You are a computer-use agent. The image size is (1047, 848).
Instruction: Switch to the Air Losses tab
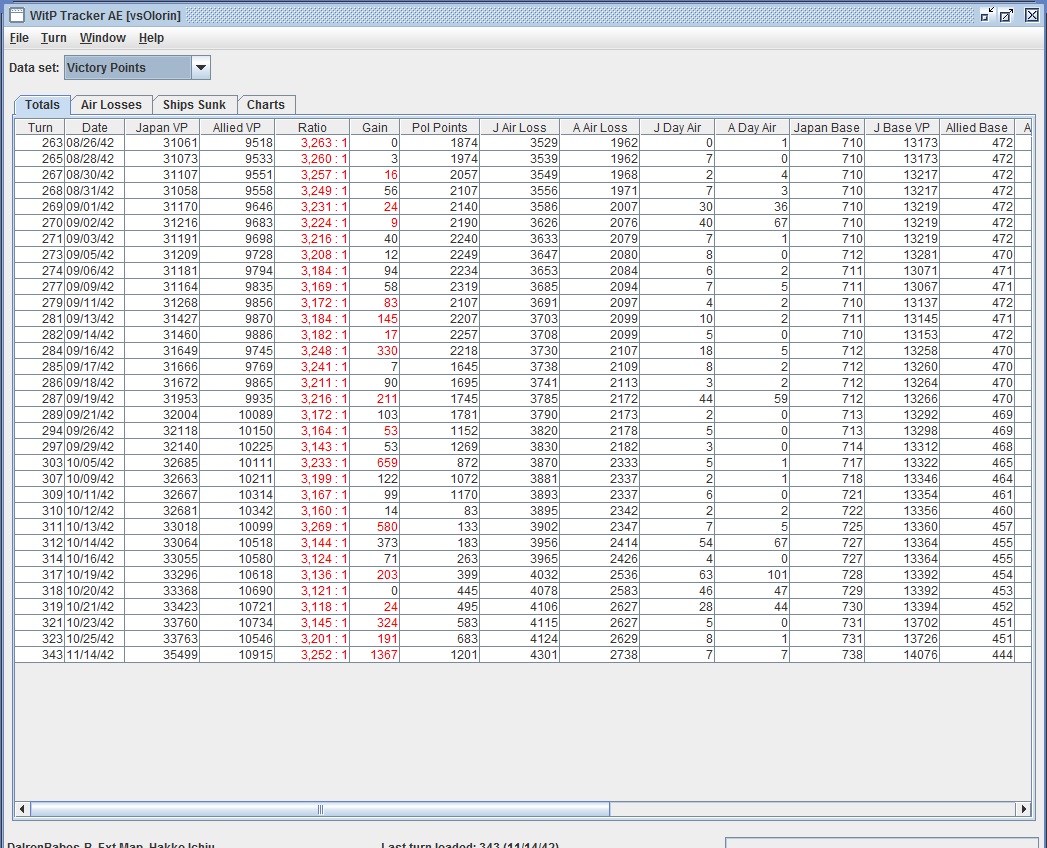coord(112,105)
